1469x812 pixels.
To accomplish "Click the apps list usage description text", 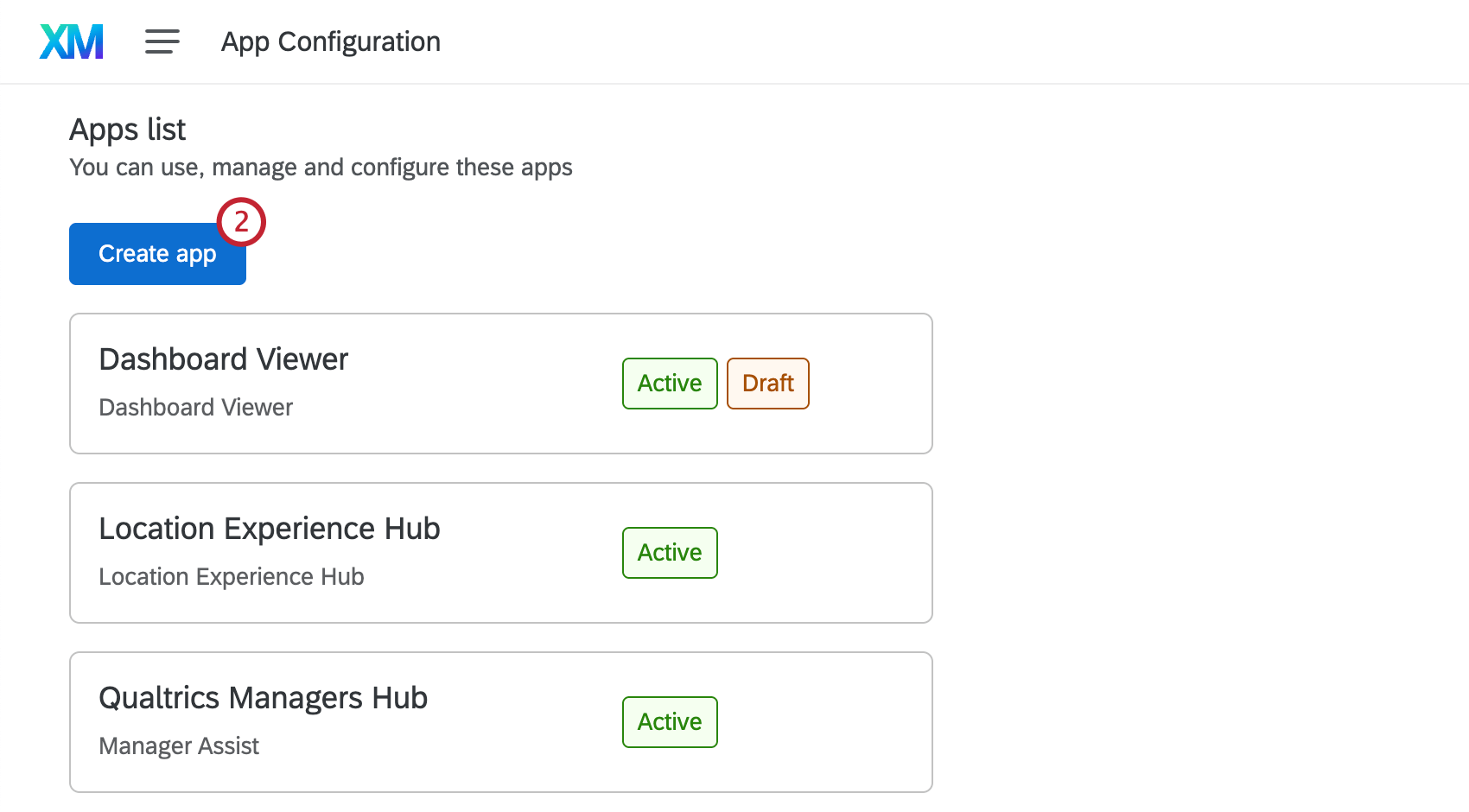I will click(321, 167).
